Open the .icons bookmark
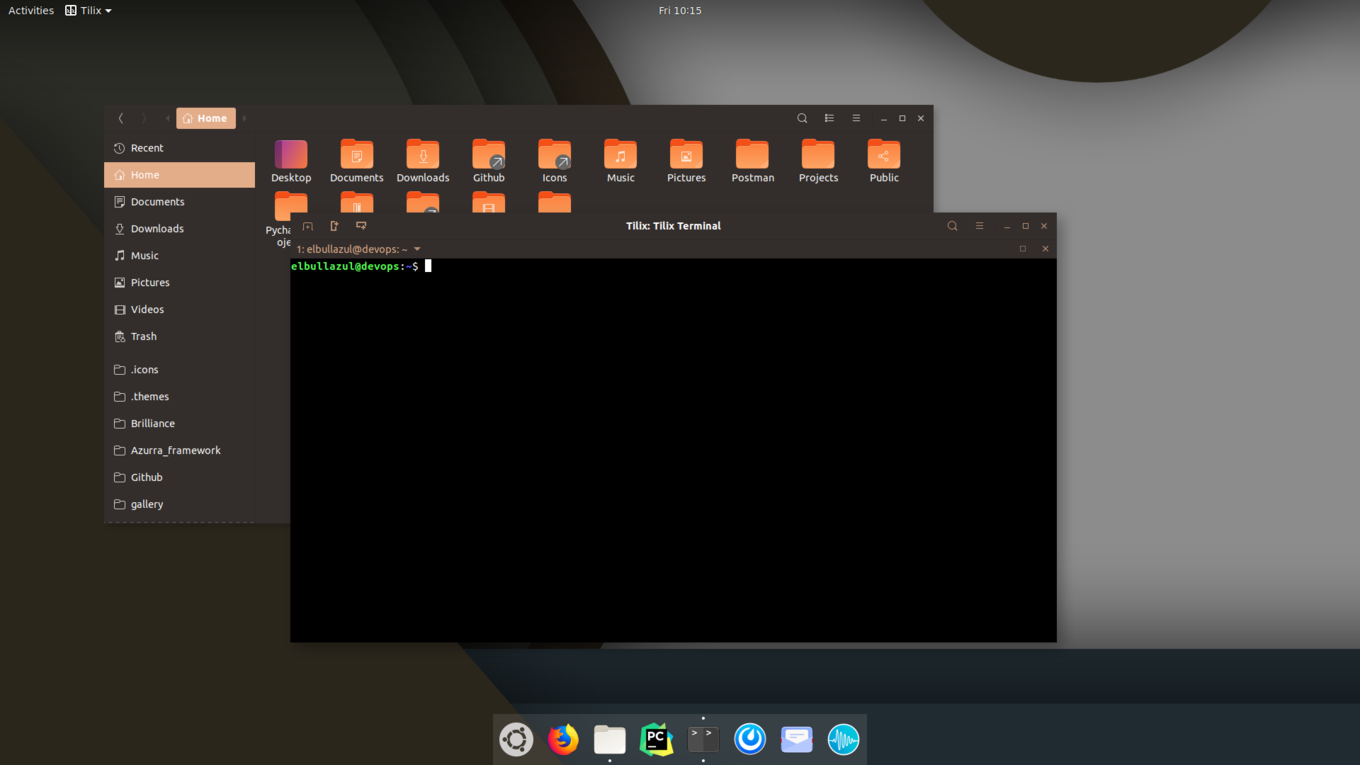 point(179,370)
